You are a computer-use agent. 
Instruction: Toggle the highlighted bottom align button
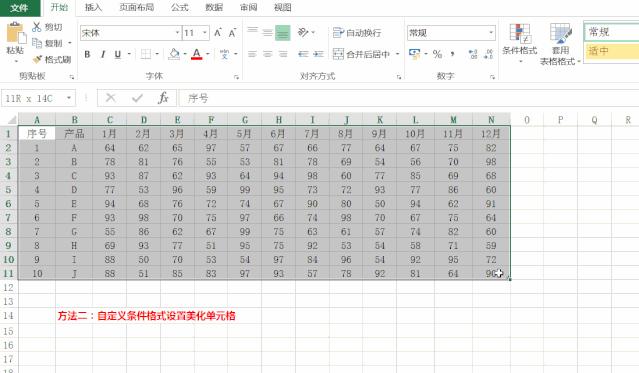pos(282,33)
